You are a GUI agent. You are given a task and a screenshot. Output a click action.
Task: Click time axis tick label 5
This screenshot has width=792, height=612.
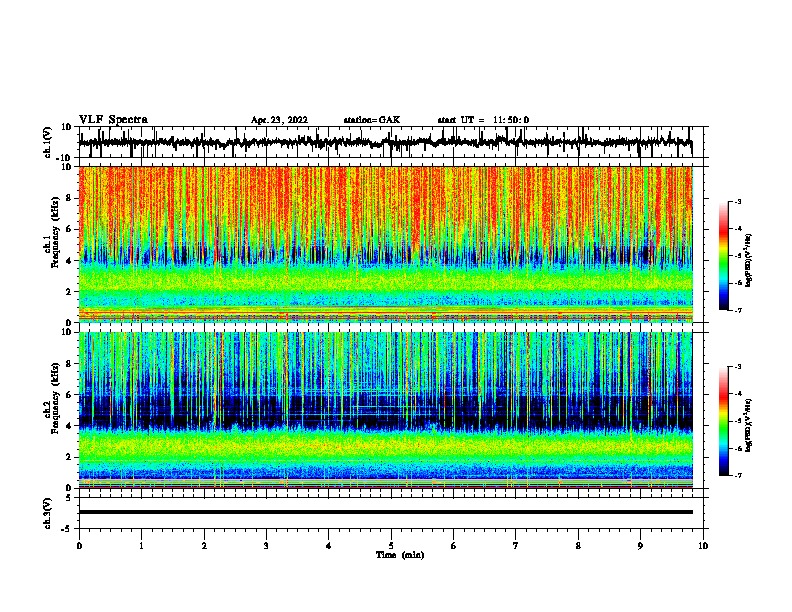pyautogui.click(x=391, y=545)
